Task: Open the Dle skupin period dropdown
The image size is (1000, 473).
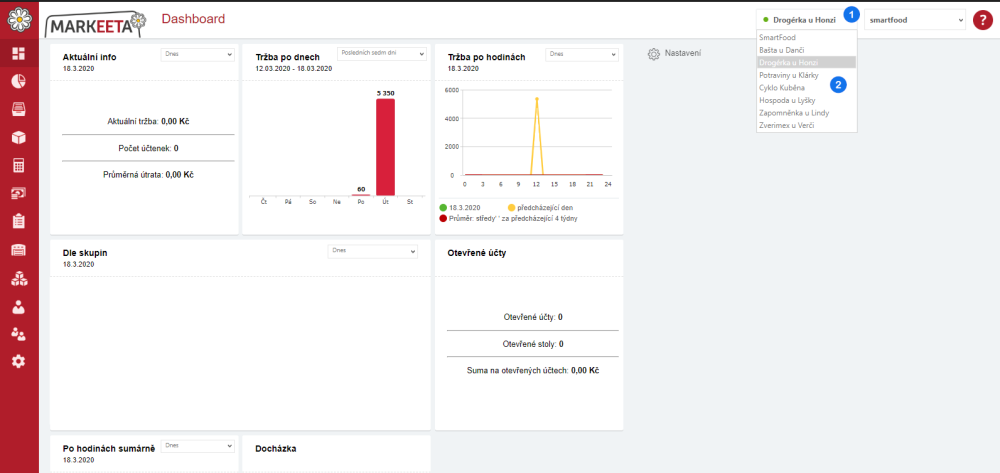Action: tap(372, 252)
